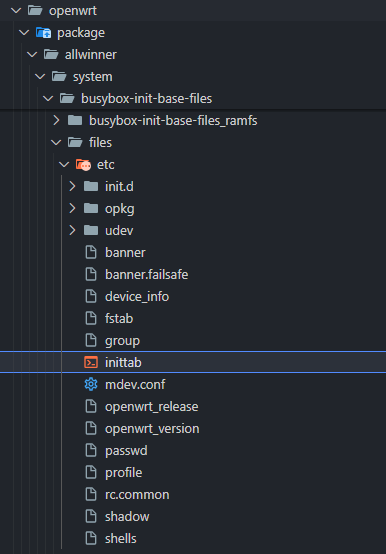386x554 pixels.
Task: Select the etc folder label
Action: pyautogui.click(x=106, y=164)
